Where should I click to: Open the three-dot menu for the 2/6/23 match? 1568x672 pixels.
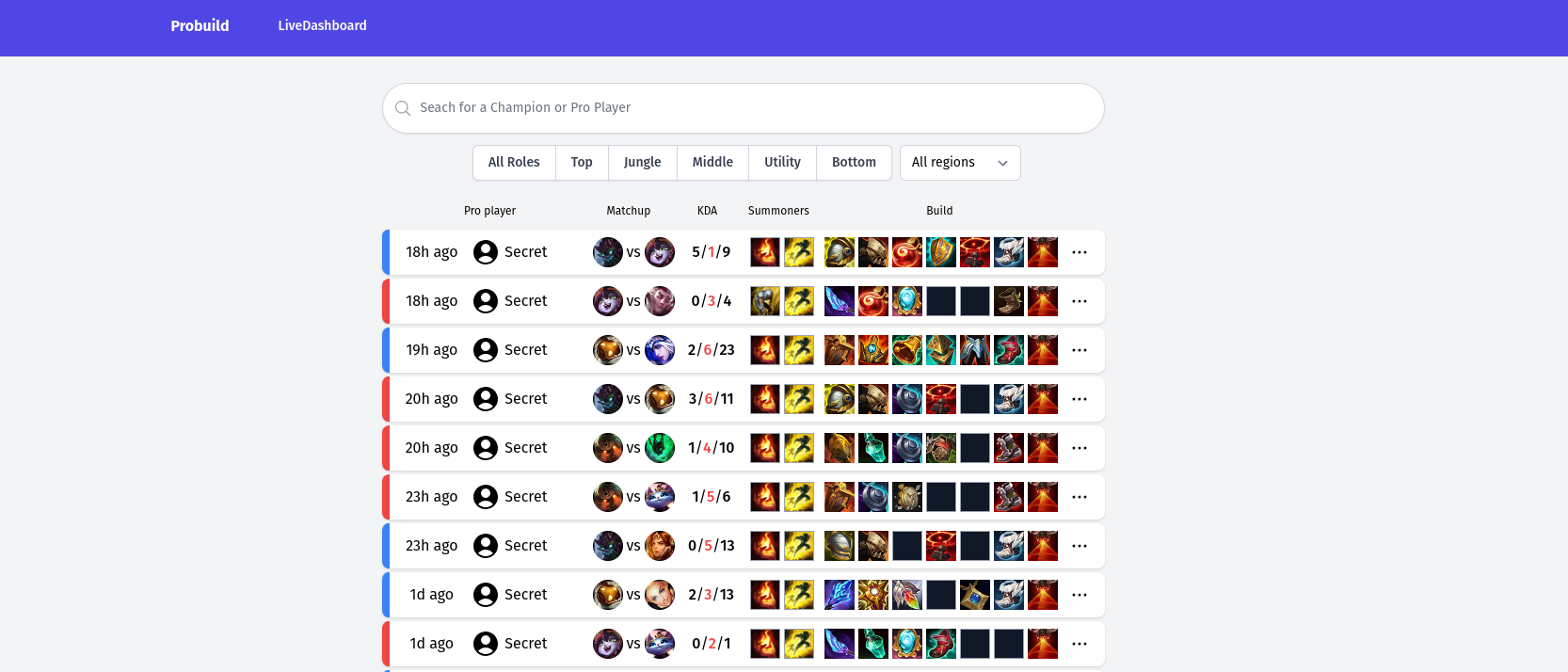pos(1080,350)
